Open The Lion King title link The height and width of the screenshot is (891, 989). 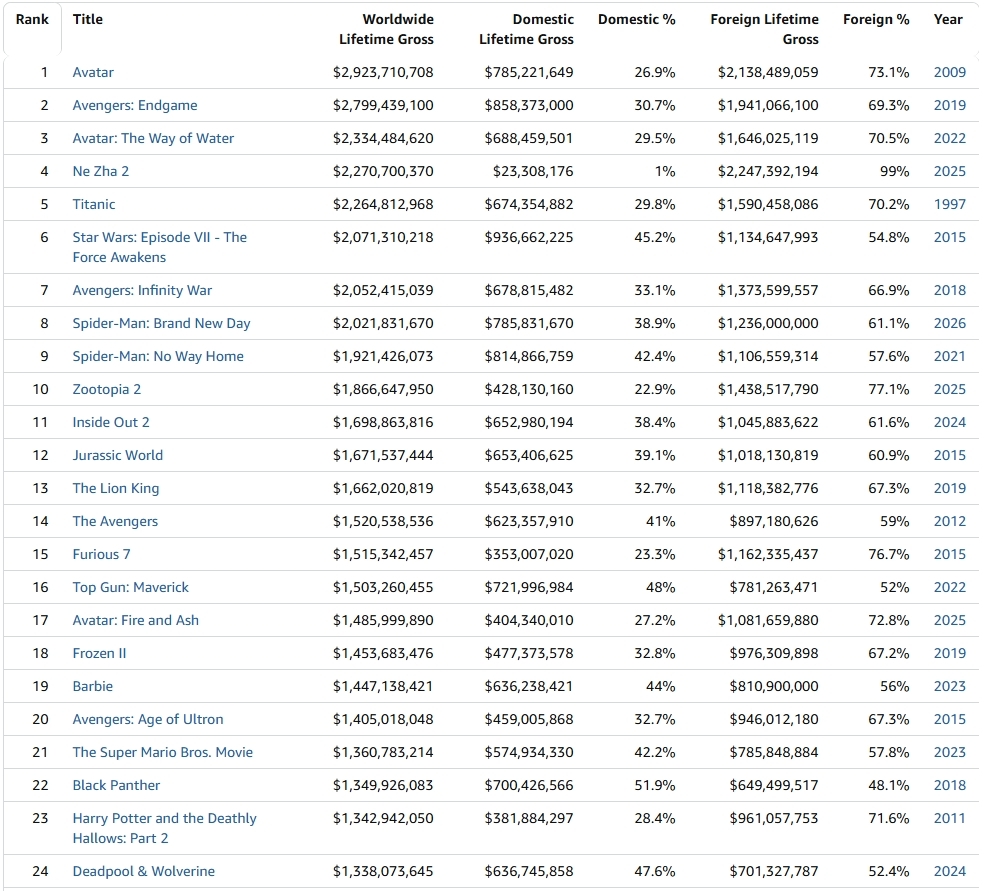(x=115, y=489)
